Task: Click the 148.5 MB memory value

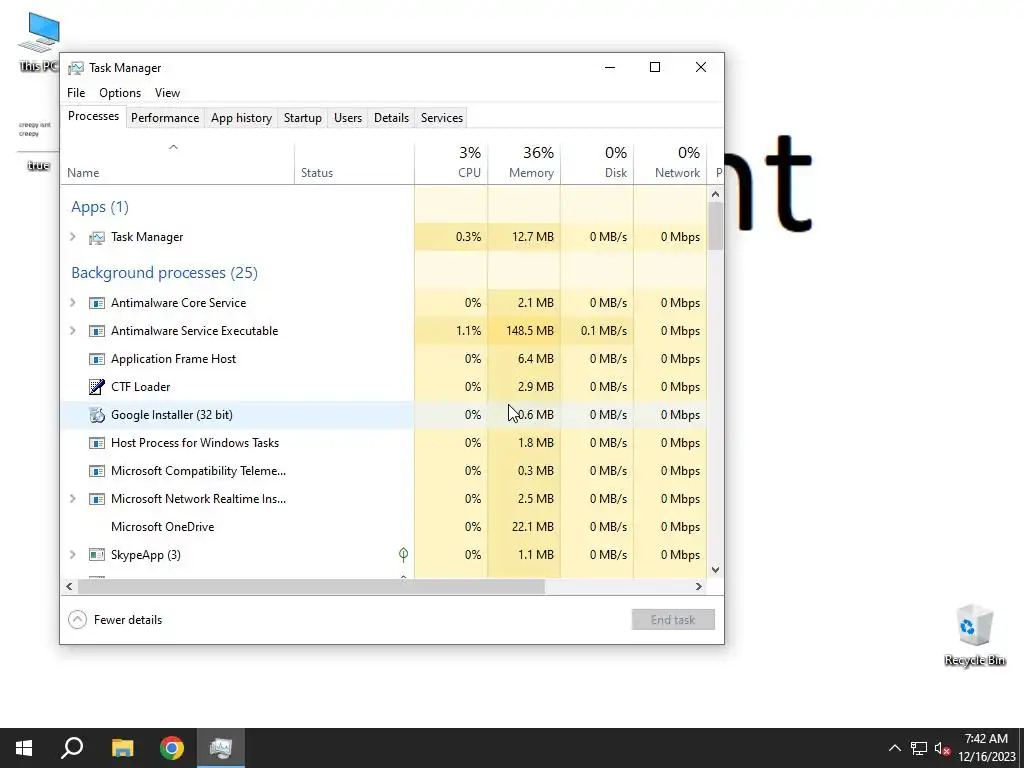Action: coord(530,330)
